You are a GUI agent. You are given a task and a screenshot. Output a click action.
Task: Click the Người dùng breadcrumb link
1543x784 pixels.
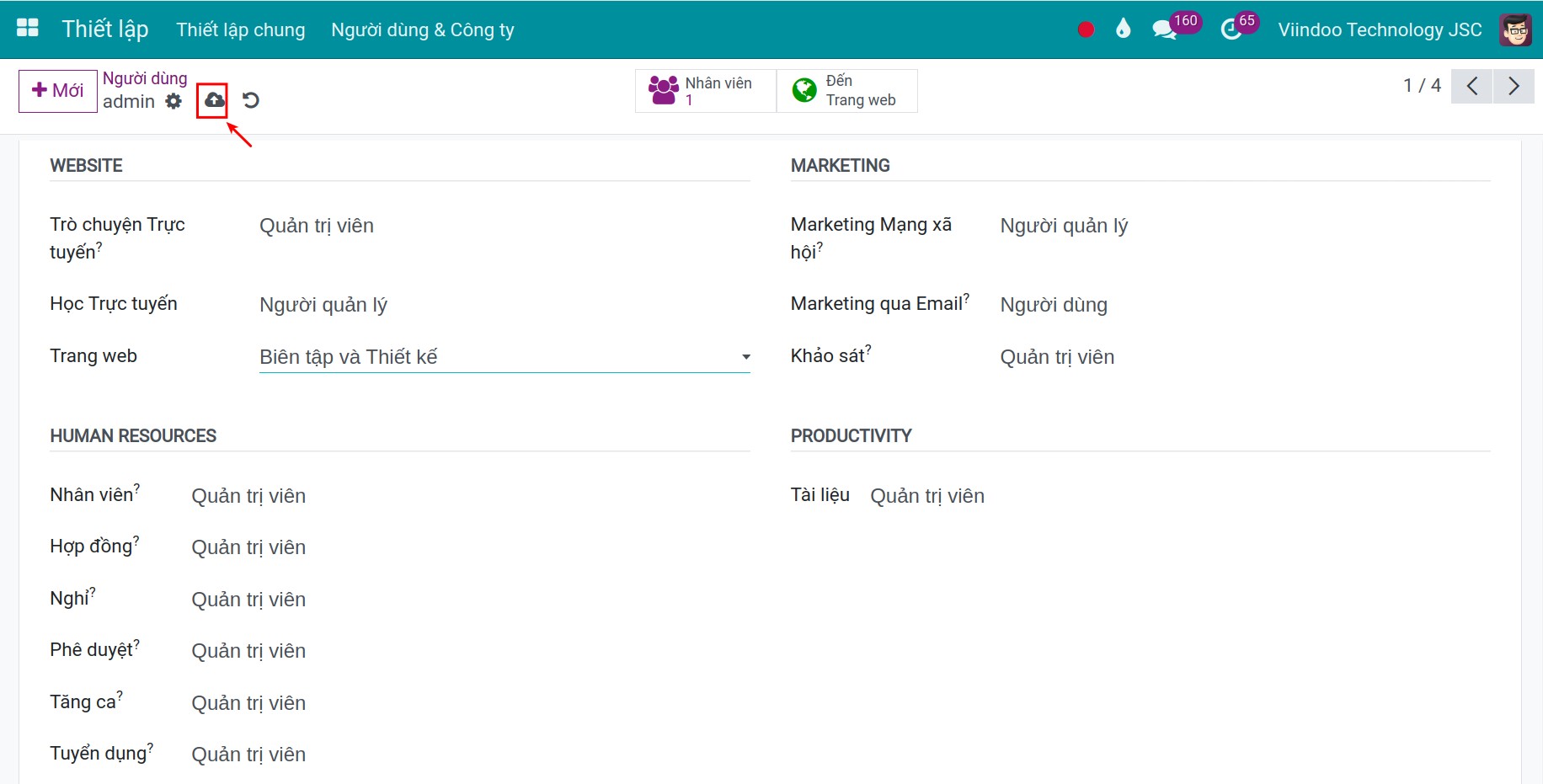tap(145, 78)
